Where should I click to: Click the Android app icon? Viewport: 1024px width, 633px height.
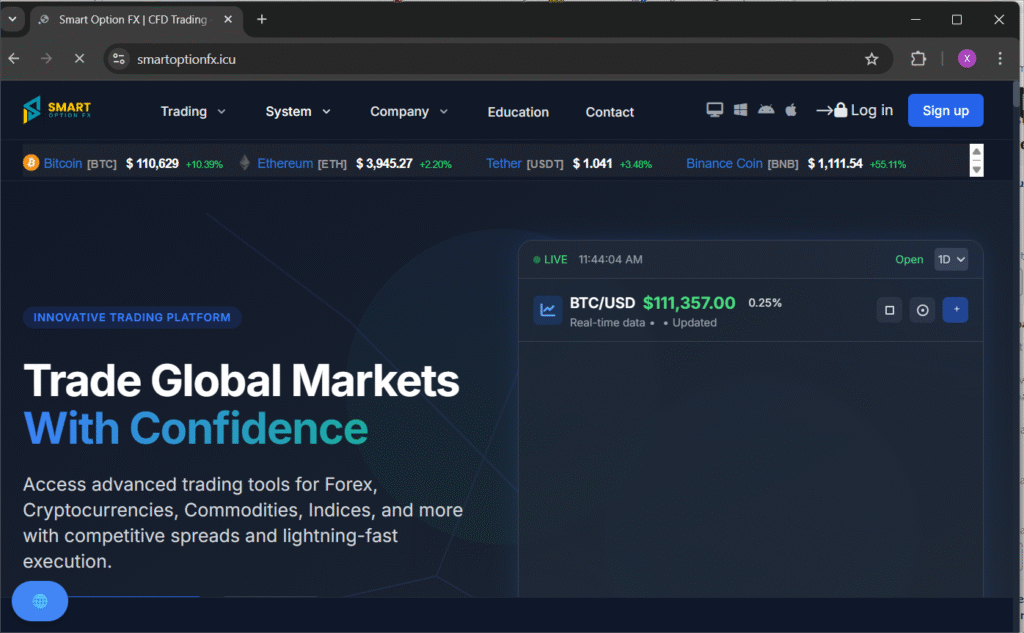point(765,111)
